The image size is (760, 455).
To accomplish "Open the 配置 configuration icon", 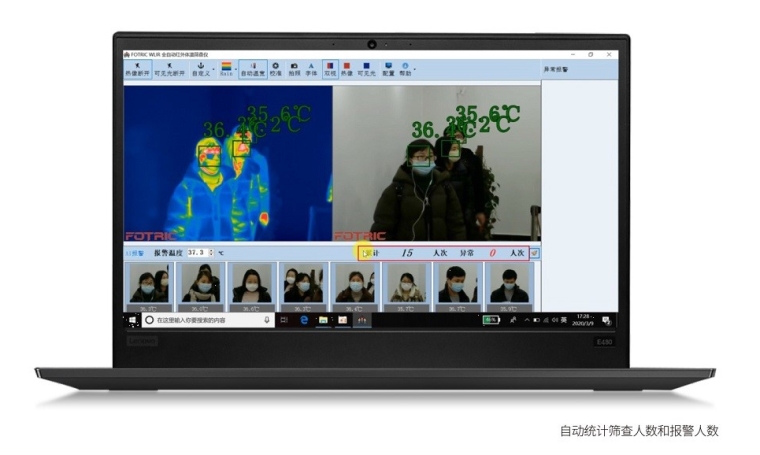I will click(388, 69).
